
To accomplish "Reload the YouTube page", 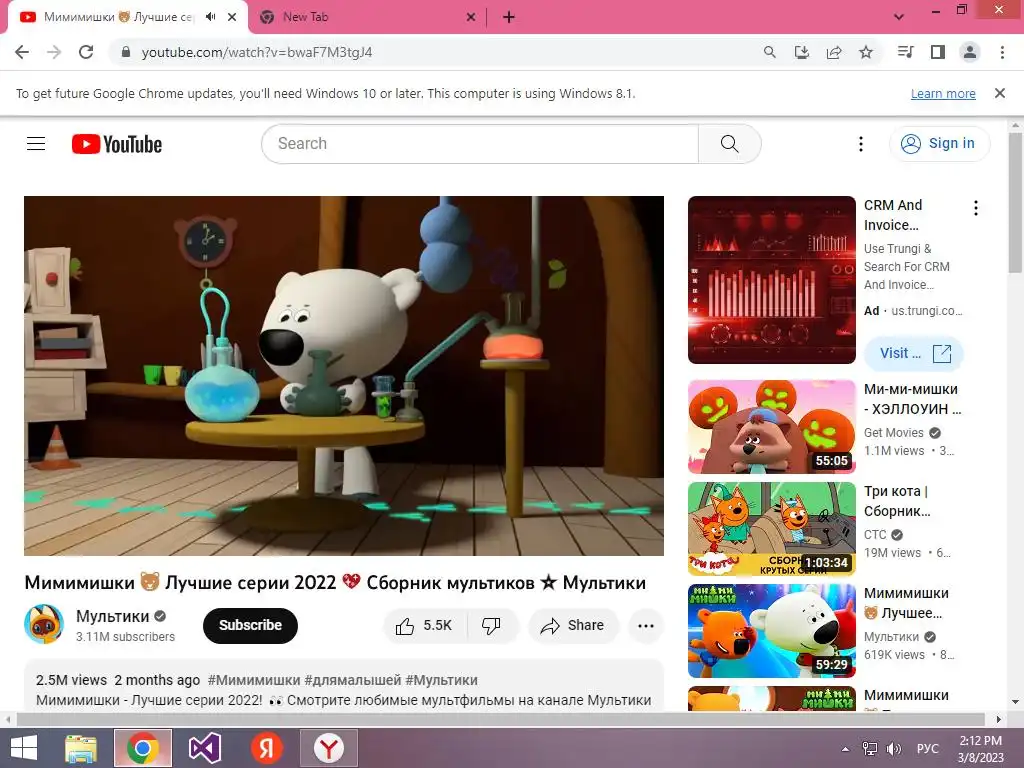I will pos(86,52).
